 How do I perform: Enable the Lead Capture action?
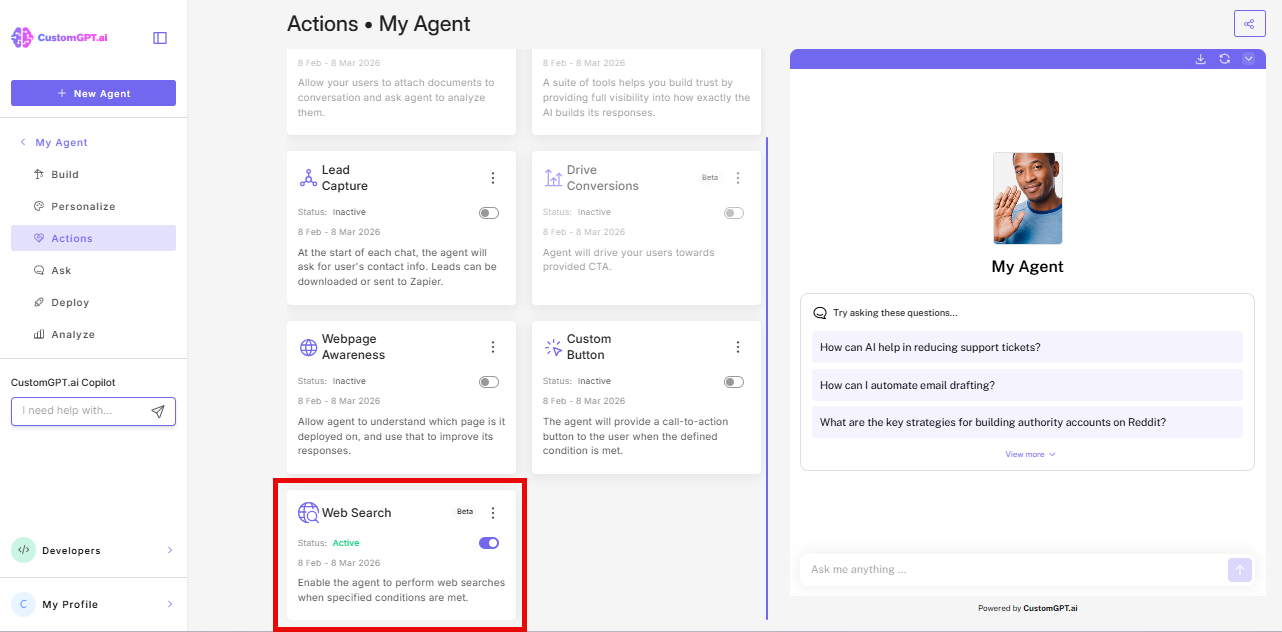pyautogui.click(x=488, y=212)
